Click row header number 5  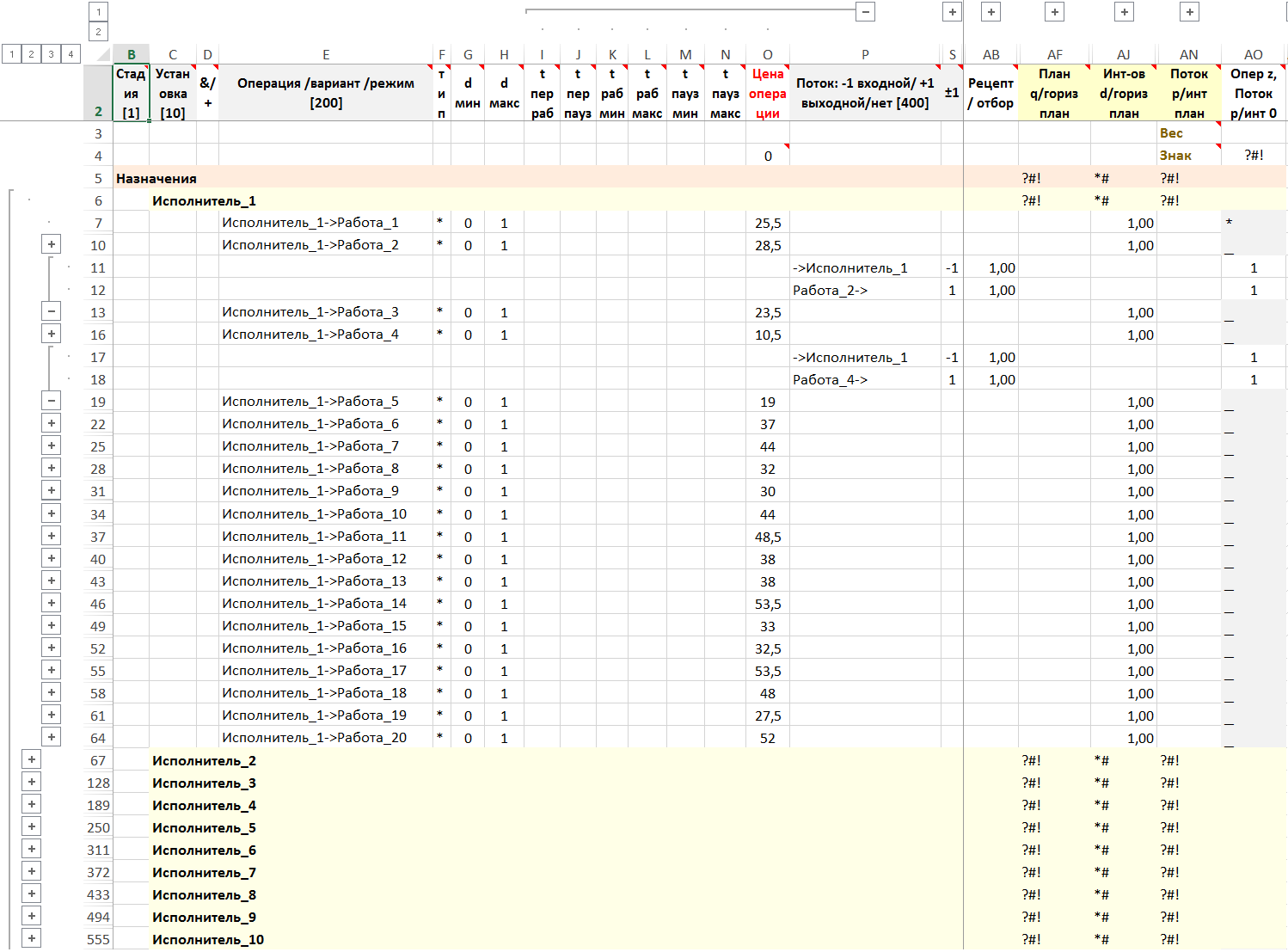tap(98, 179)
